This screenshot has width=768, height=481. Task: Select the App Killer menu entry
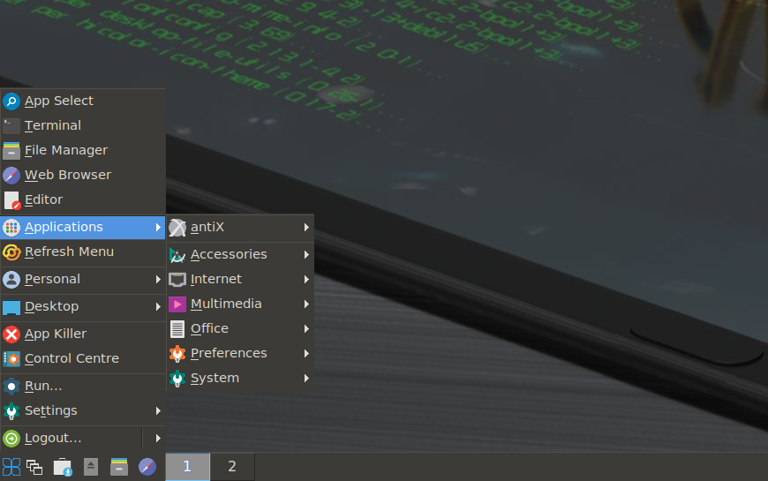[83, 334]
